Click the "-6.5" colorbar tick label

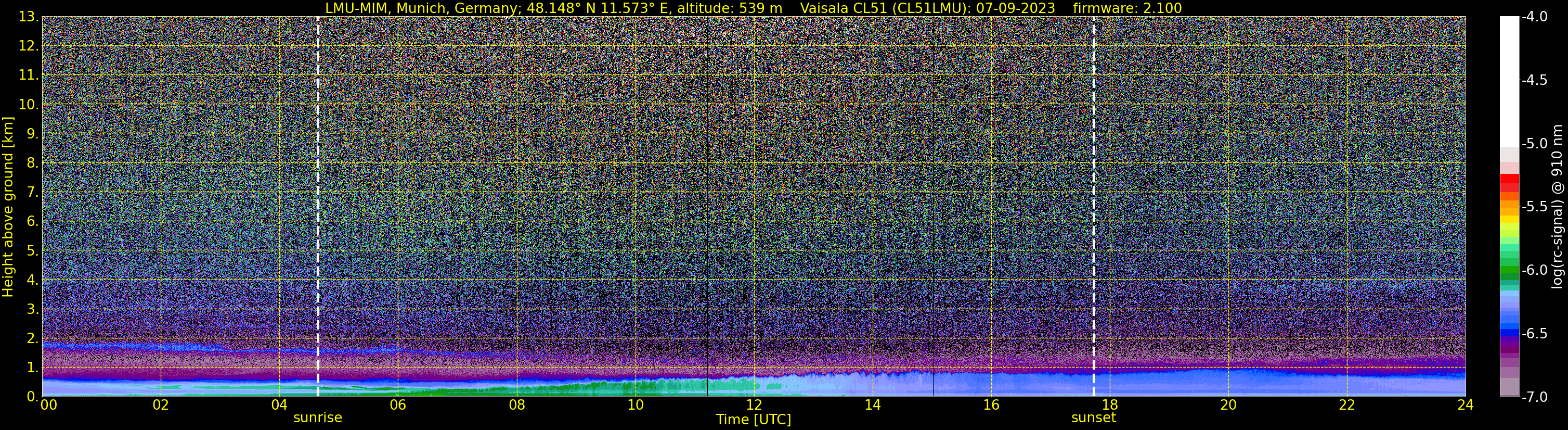point(1534,334)
